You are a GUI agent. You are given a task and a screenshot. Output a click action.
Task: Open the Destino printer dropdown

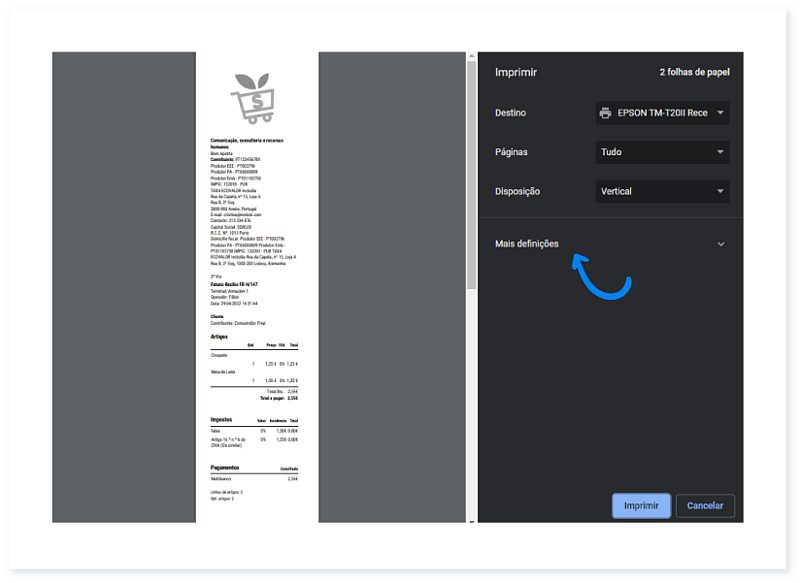[x=662, y=113]
